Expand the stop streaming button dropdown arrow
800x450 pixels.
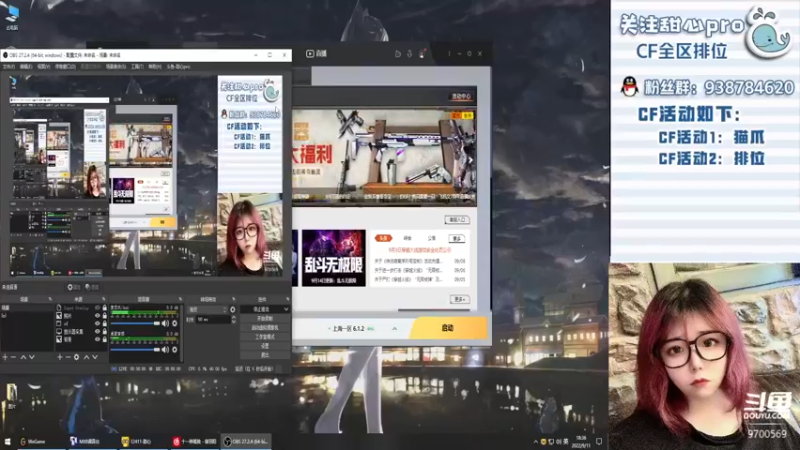click(x=286, y=309)
